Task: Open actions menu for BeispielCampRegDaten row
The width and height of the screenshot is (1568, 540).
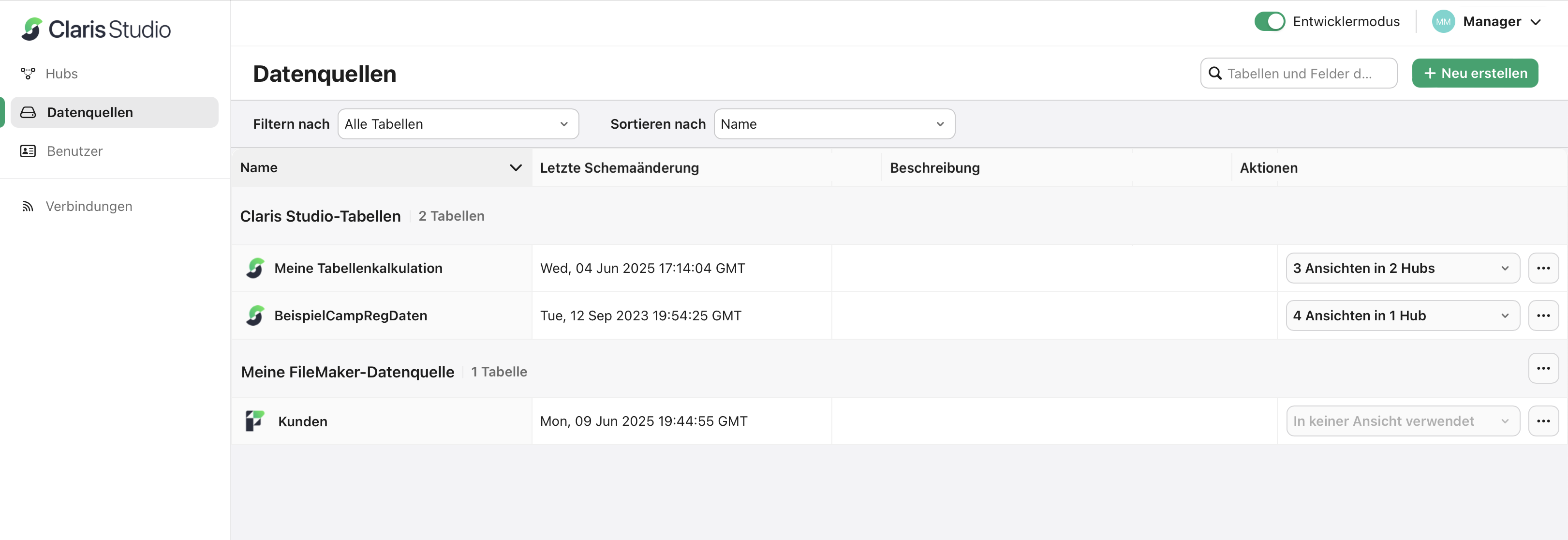Action: (x=1544, y=315)
